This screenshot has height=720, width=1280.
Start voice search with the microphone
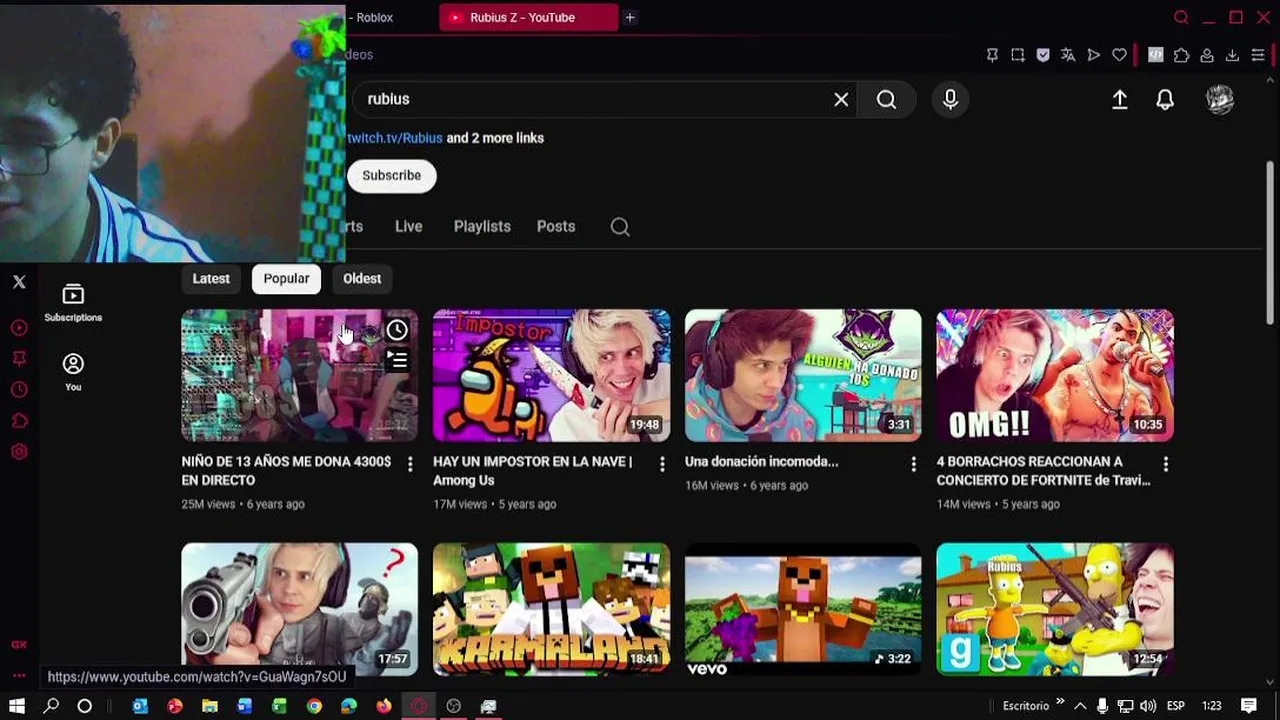950,99
